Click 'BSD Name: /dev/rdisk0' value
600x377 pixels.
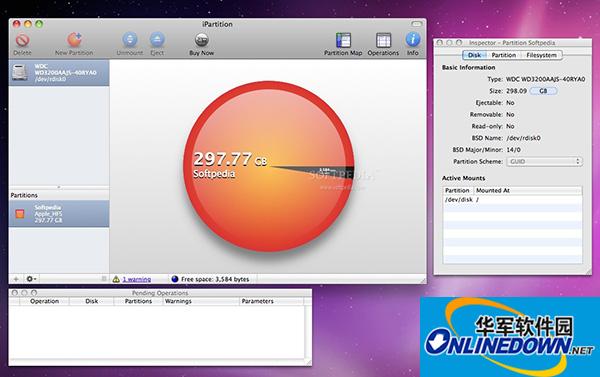523,138
